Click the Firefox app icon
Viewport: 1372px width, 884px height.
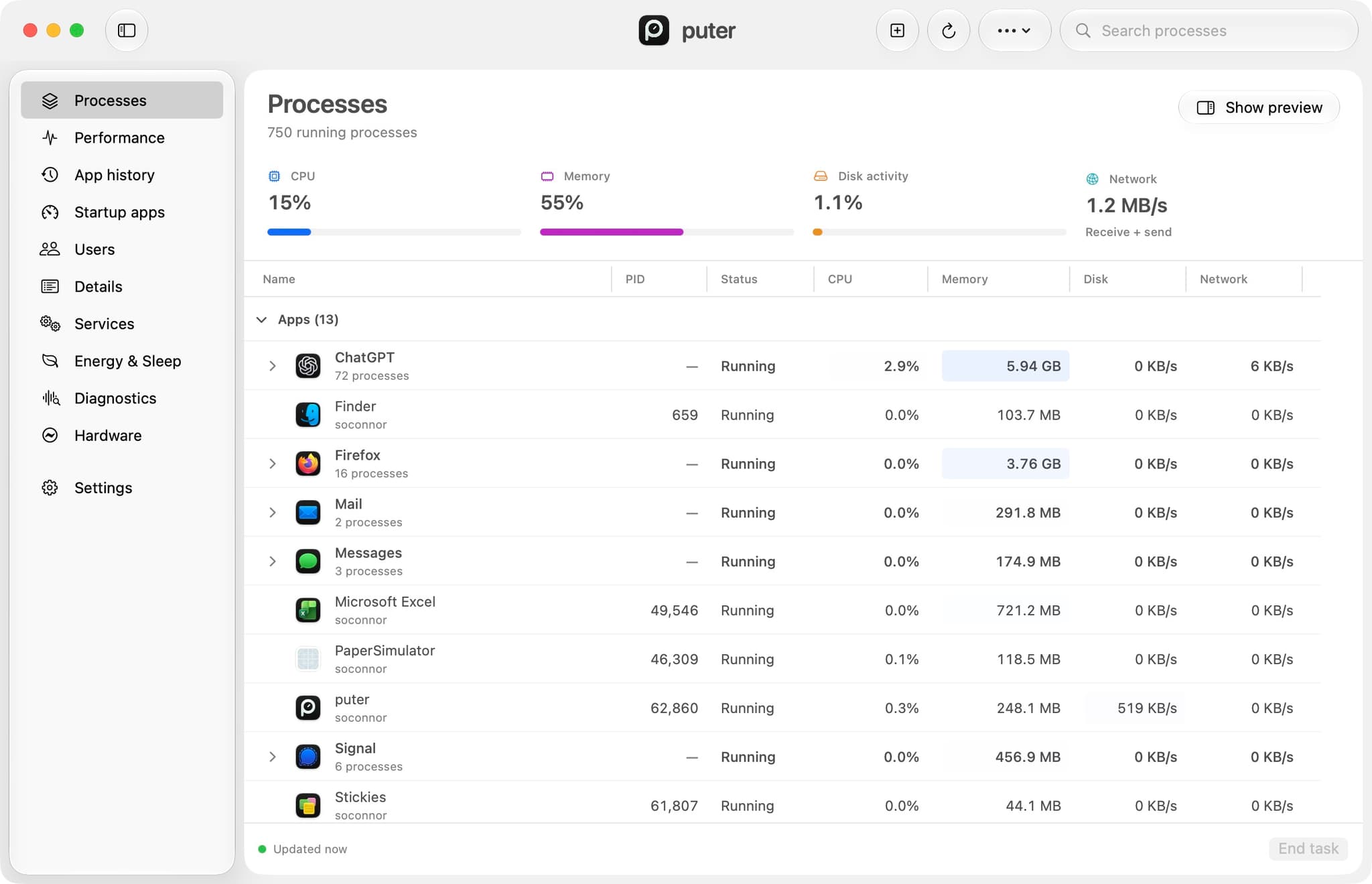click(308, 464)
